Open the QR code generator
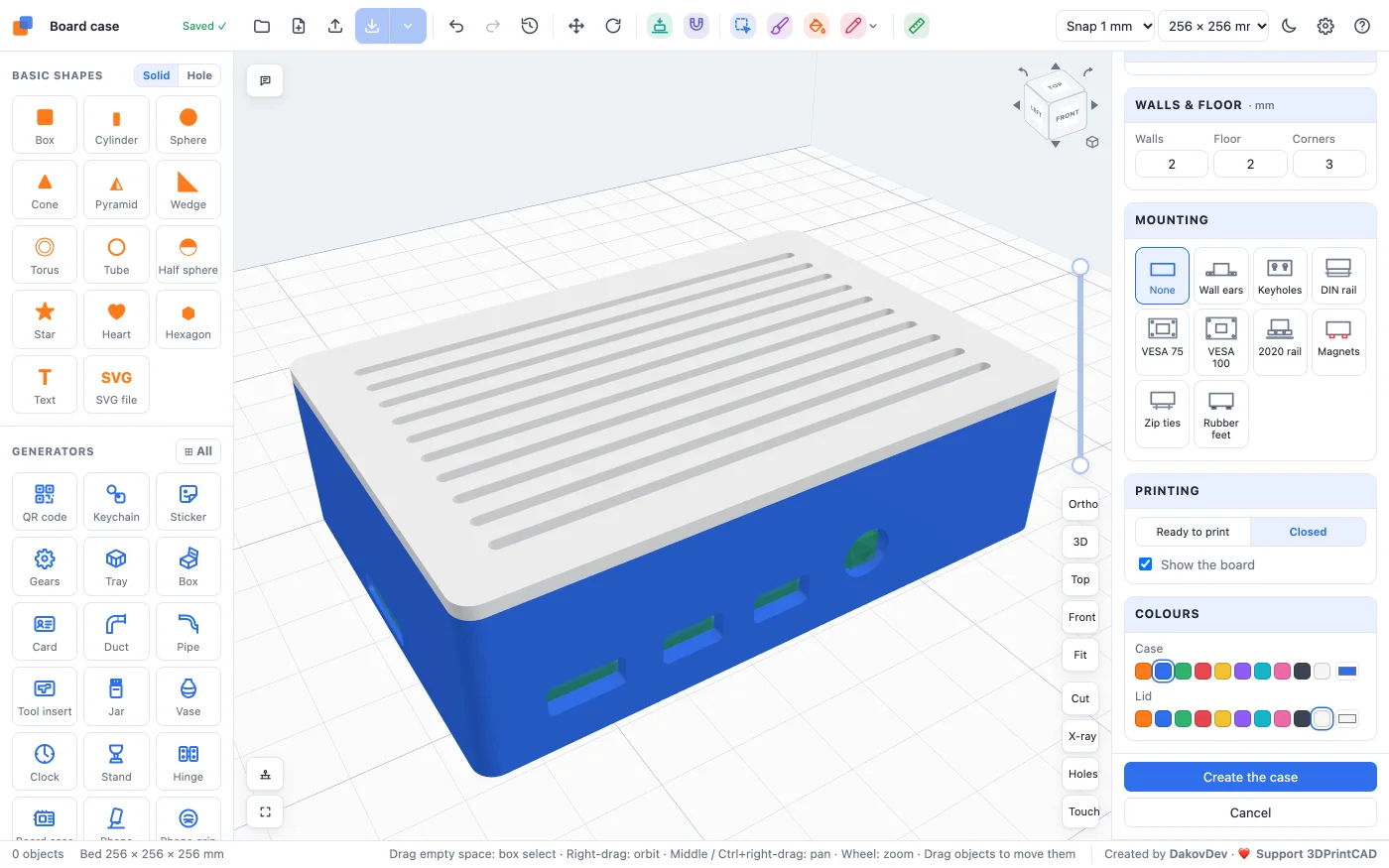 coord(45,502)
